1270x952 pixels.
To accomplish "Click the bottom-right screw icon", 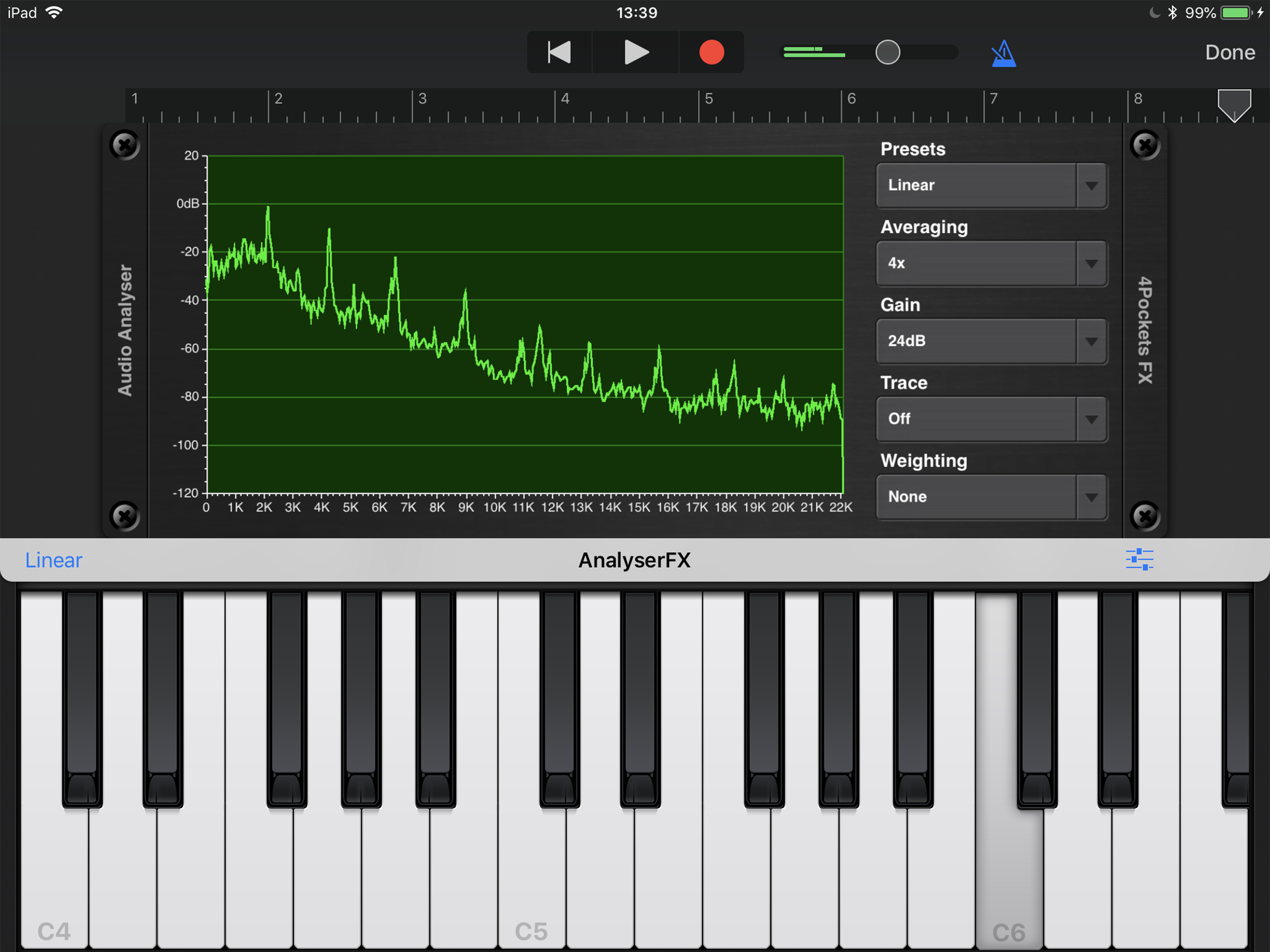I will [x=1145, y=515].
